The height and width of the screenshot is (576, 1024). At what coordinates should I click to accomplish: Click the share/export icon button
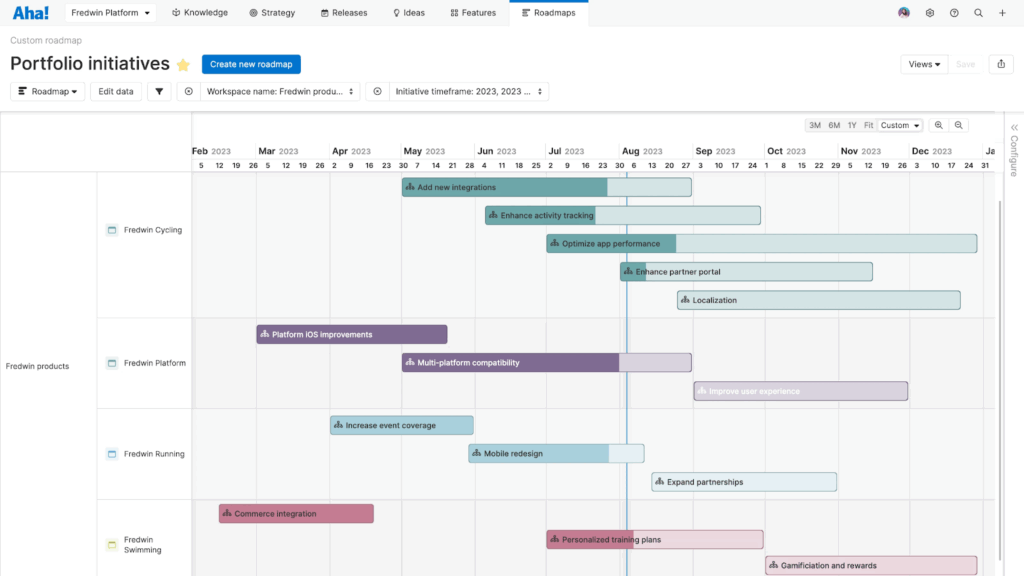pos(1001,64)
